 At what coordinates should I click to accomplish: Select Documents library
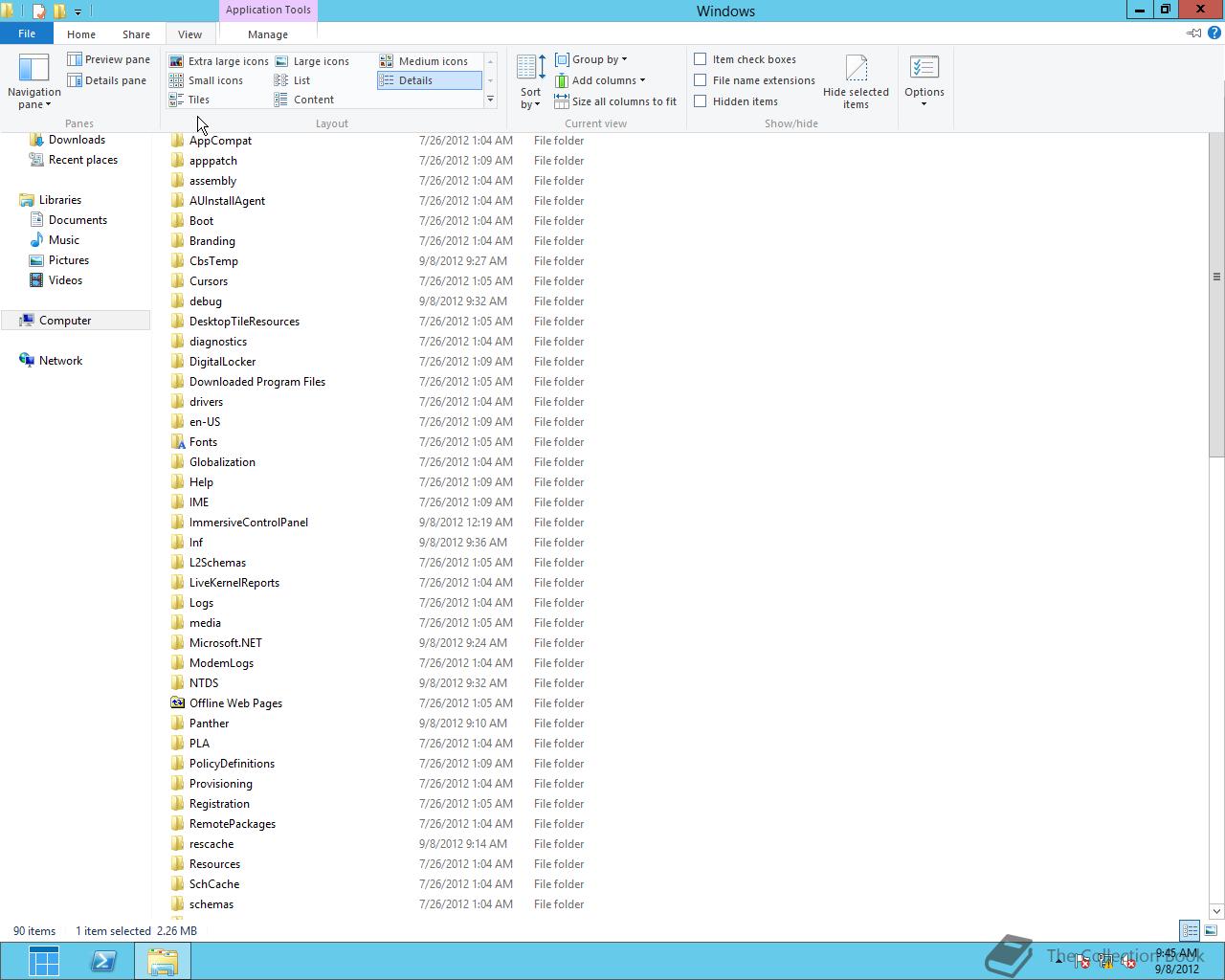68,220
